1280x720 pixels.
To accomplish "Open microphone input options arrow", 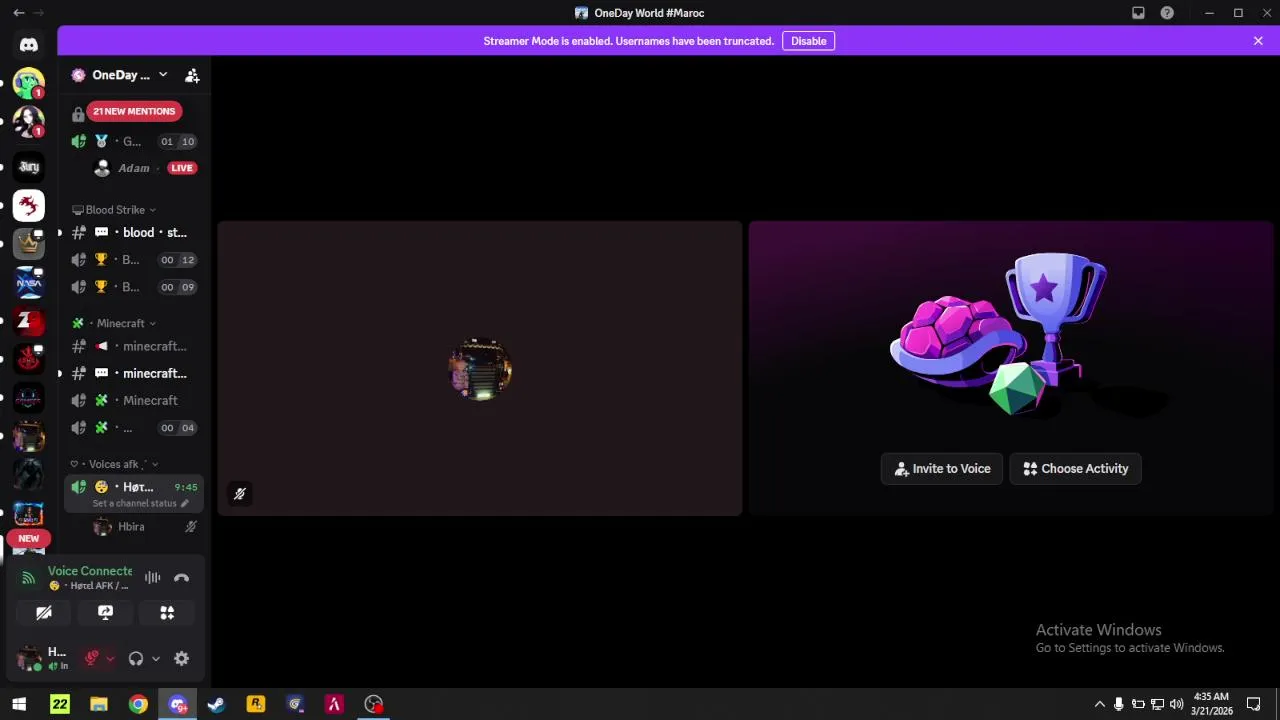I will [109, 658].
